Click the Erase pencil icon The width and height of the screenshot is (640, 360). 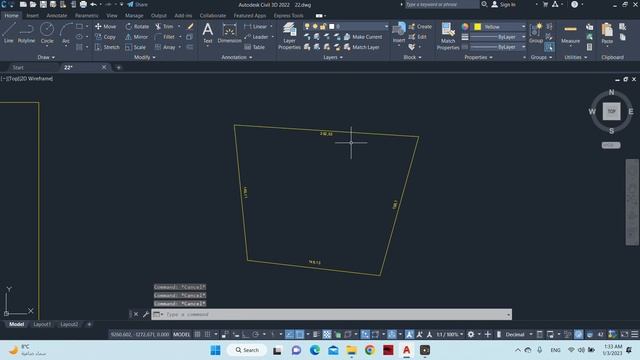[x=190, y=27]
